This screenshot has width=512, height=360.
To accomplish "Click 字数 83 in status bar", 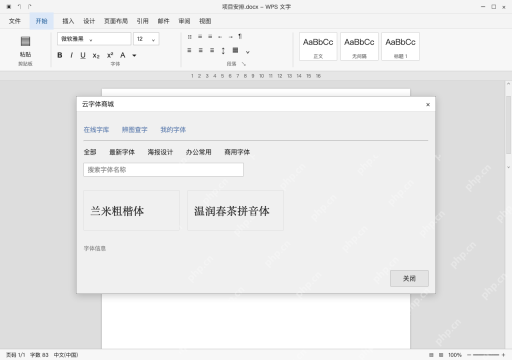I will coord(39,355).
